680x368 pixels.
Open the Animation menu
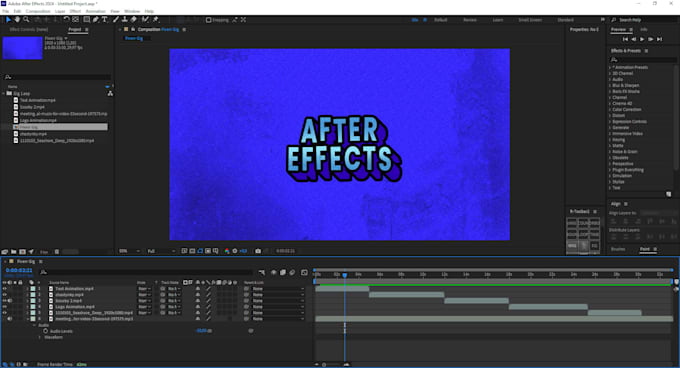point(95,11)
